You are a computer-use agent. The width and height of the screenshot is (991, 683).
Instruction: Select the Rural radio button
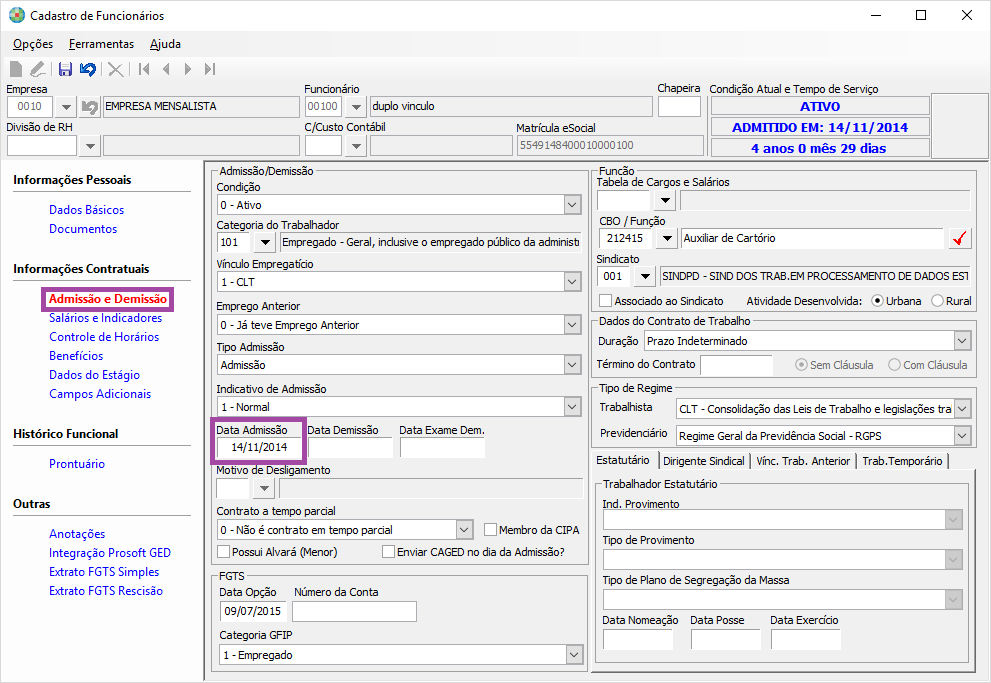pyautogui.click(x=937, y=301)
